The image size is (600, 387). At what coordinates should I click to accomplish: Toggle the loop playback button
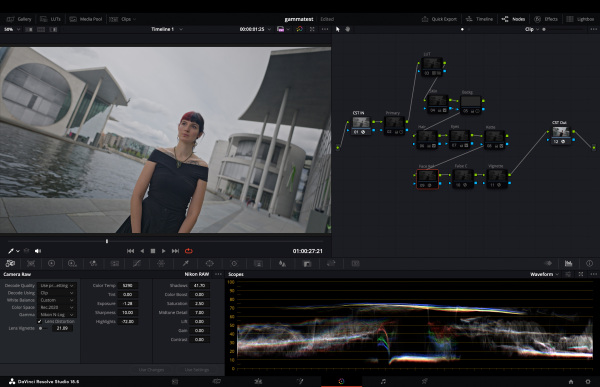point(189,251)
